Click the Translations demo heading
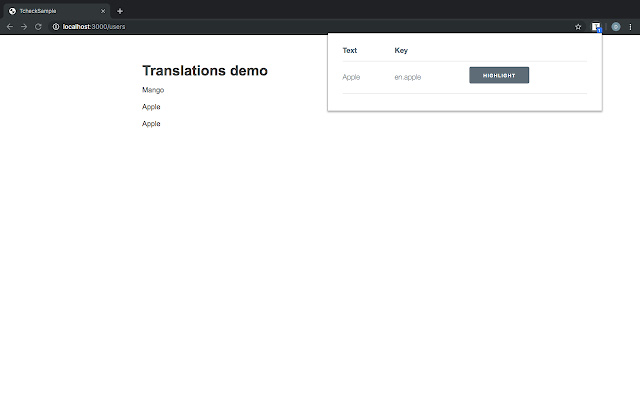 [205, 71]
